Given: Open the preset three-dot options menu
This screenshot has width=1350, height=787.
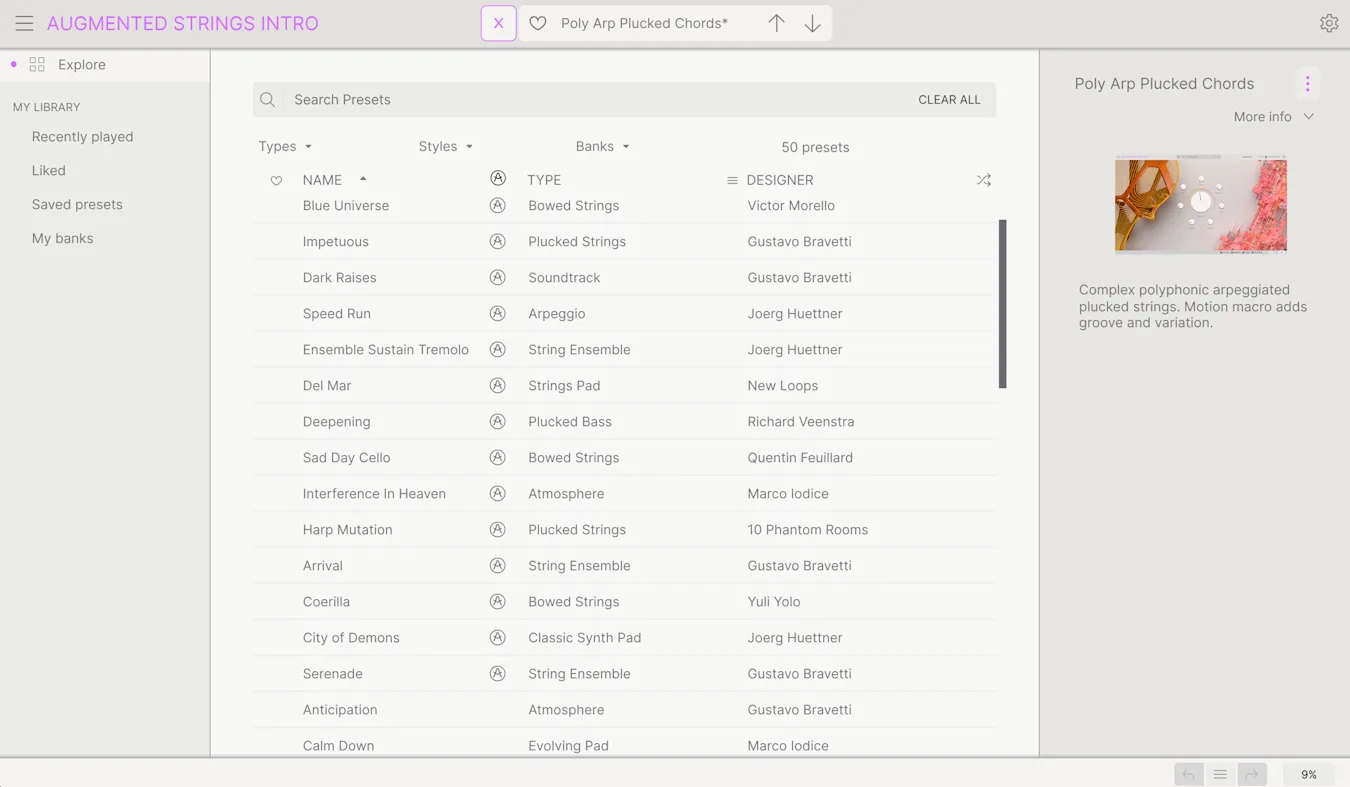Looking at the screenshot, I should click(1307, 84).
